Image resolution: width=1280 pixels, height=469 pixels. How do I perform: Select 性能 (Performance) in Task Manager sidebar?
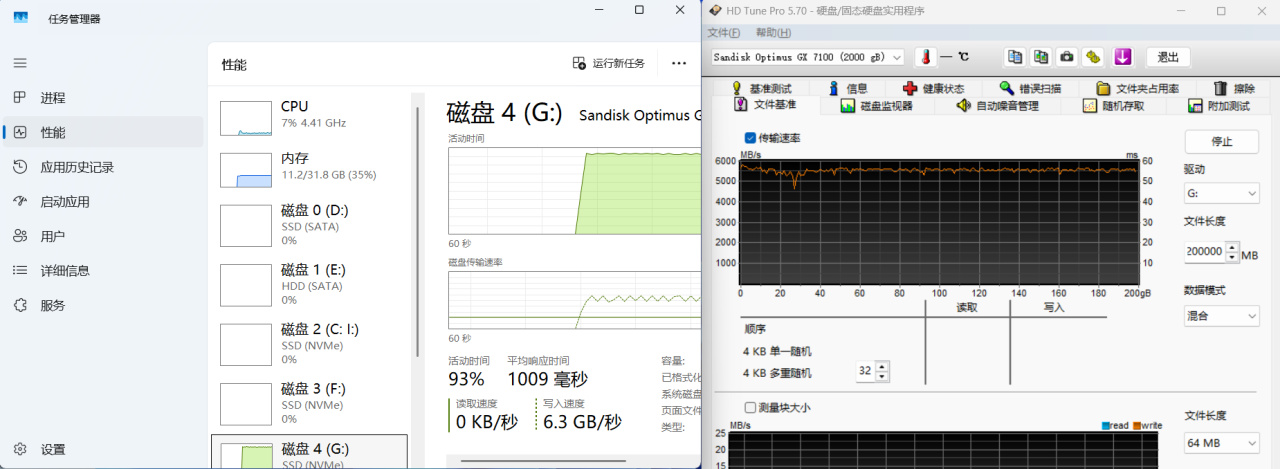103,132
